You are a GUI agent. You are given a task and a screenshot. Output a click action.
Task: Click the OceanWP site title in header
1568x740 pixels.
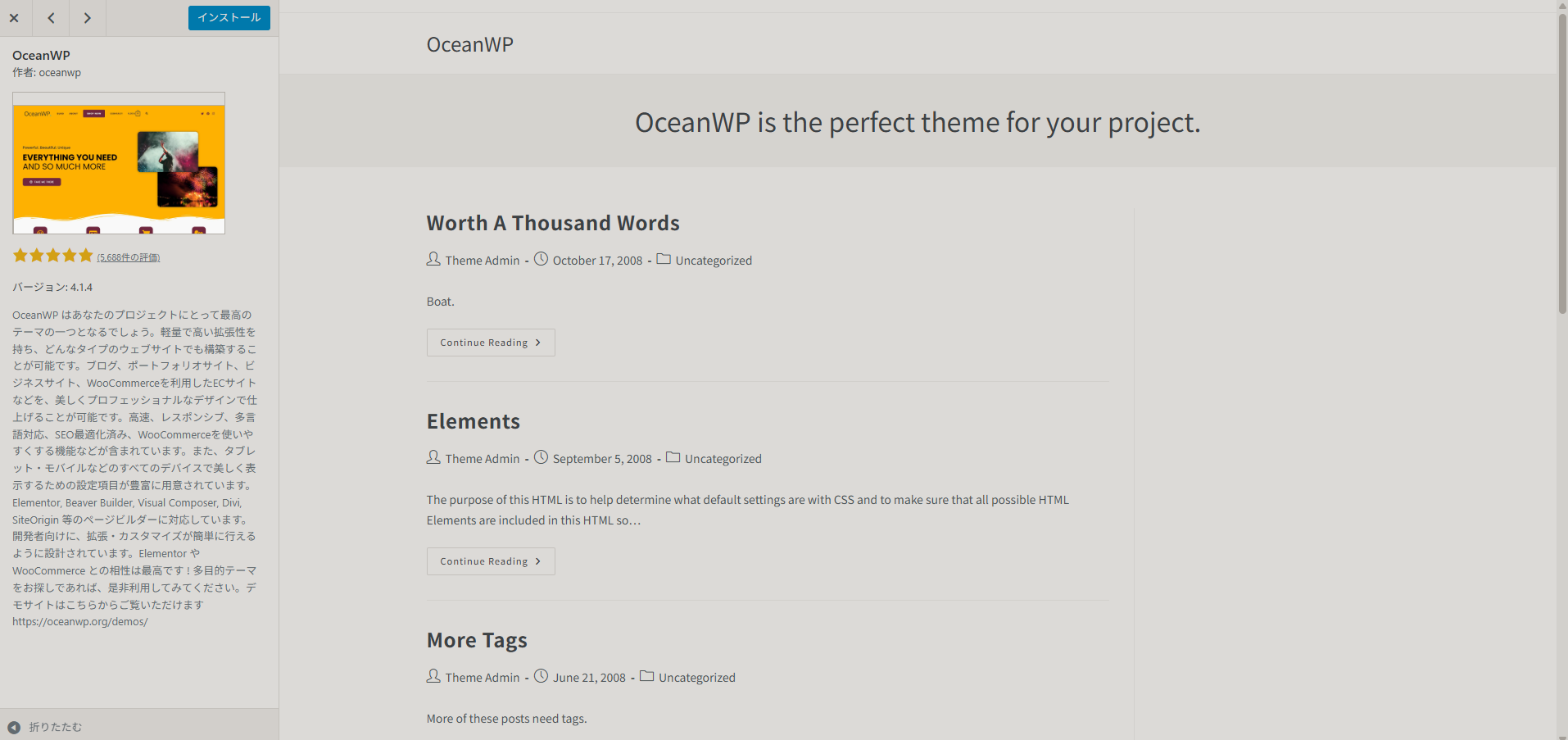tap(469, 44)
